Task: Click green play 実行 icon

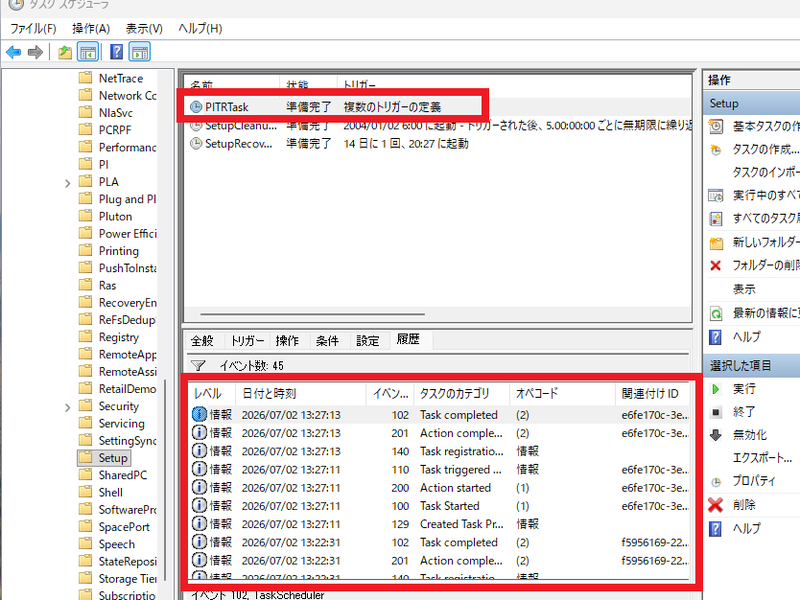Action: click(x=716, y=389)
